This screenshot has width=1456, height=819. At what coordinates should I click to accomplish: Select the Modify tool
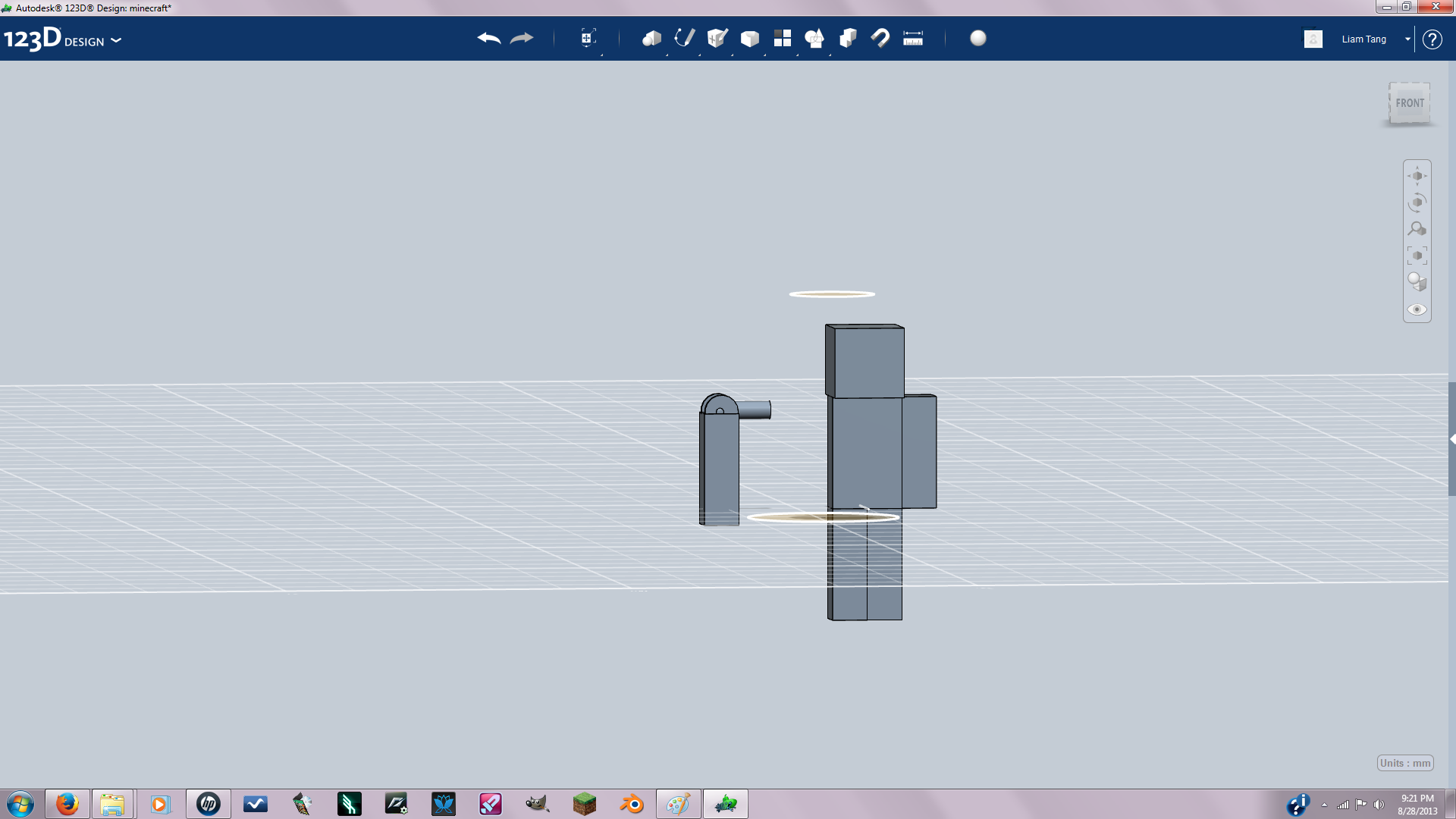(x=750, y=38)
